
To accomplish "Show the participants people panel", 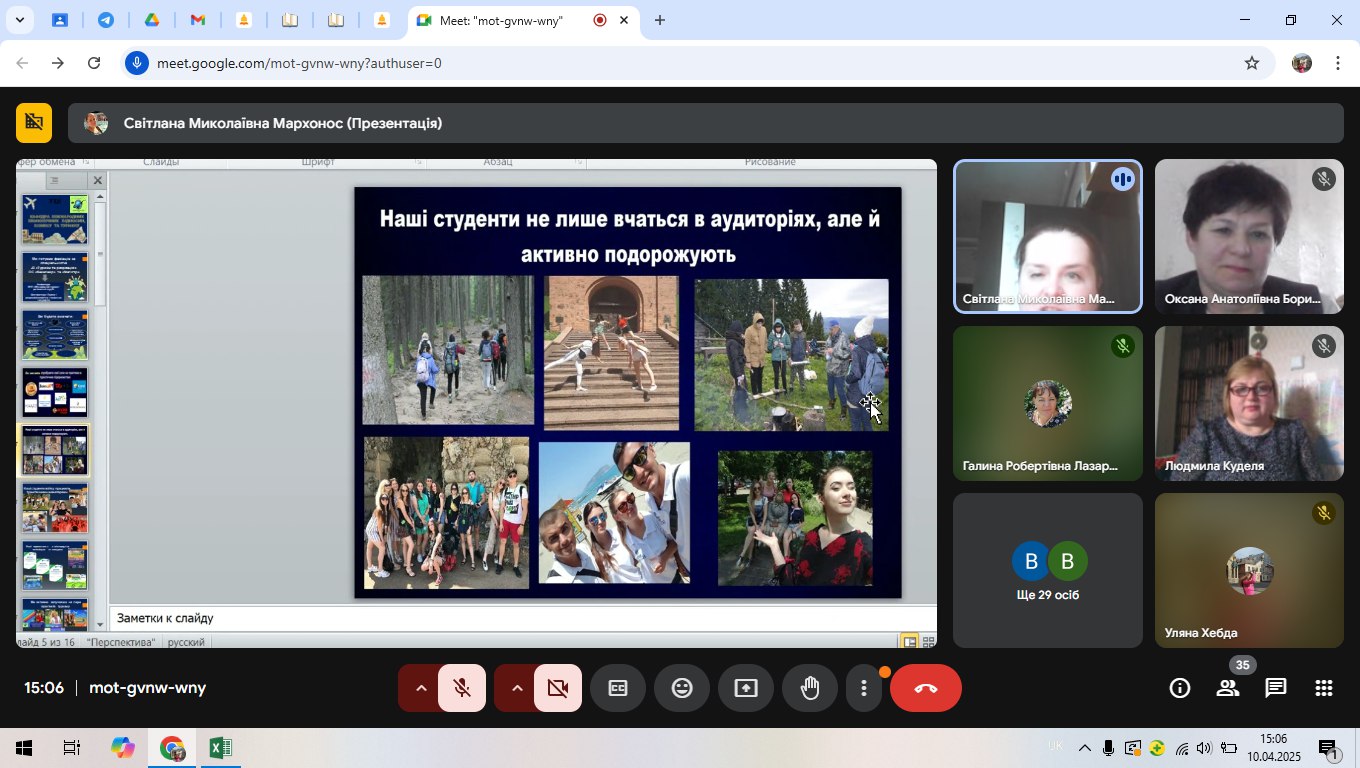I will pyautogui.click(x=1228, y=688).
